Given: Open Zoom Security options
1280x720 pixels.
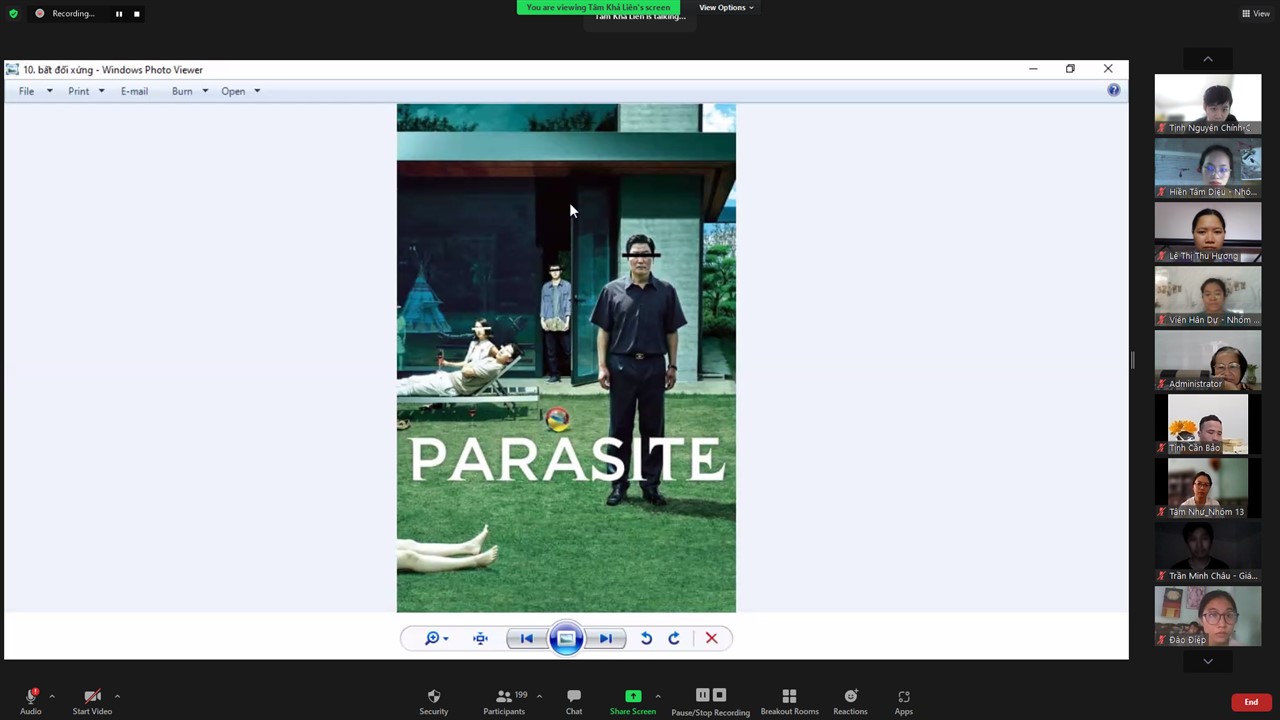Looking at the screenshot, I should [x=433, y=701].
